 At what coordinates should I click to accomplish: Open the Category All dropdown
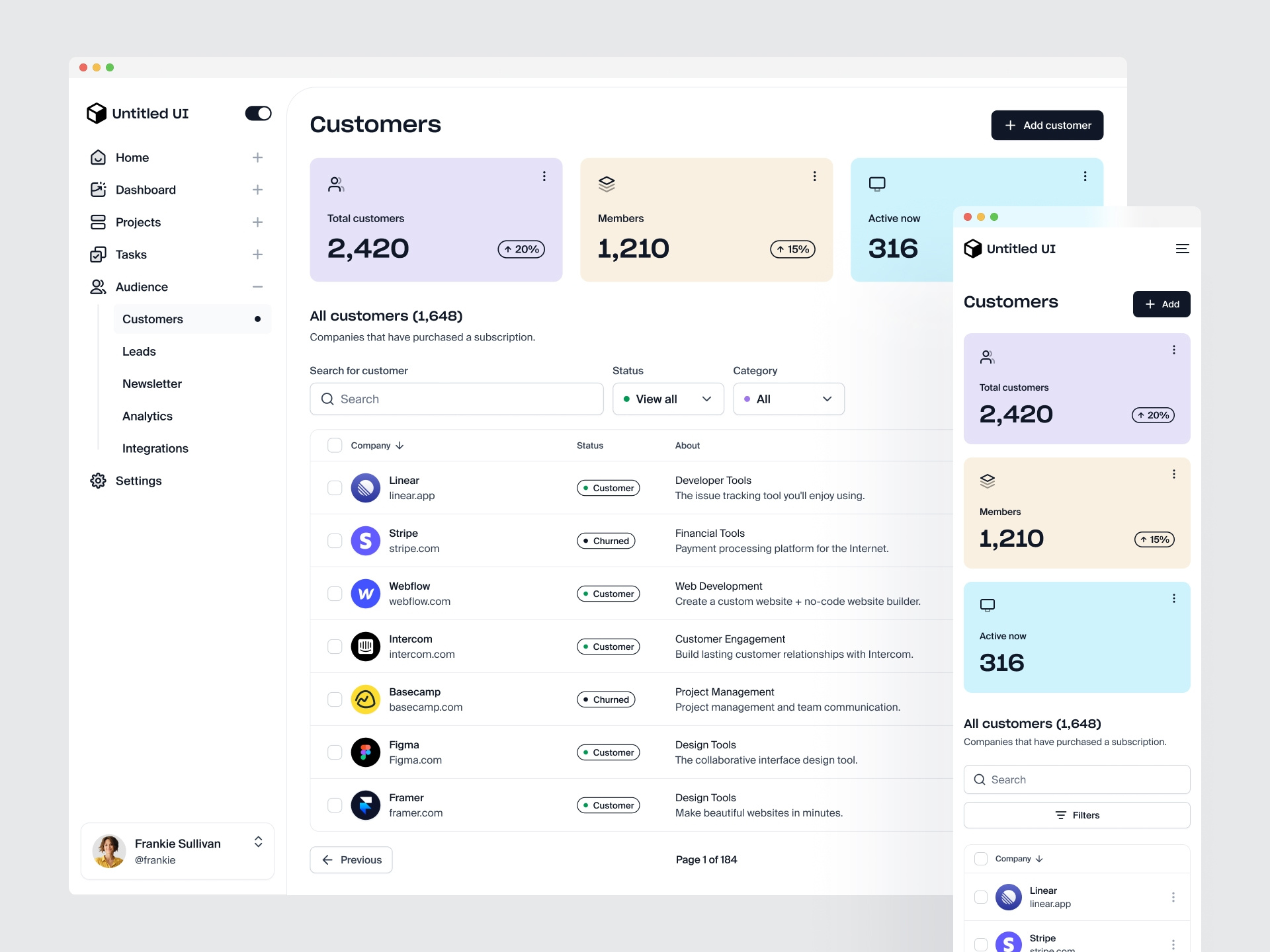pos(788,399)
